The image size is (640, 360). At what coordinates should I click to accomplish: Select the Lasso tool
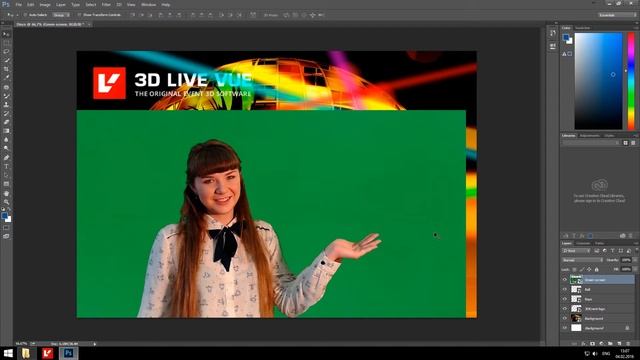tap(6, 51)
